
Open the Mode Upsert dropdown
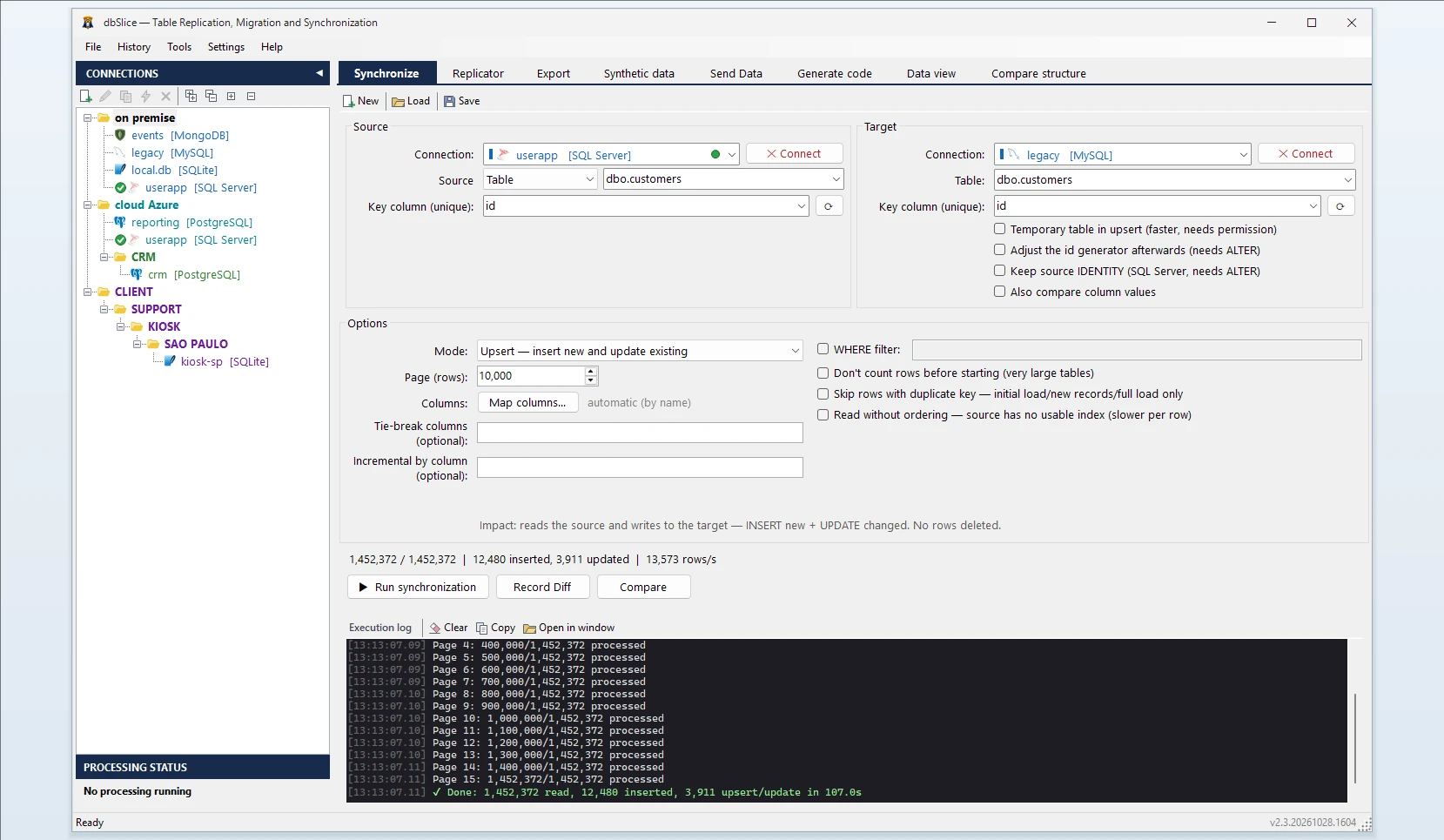click(640, 351)
